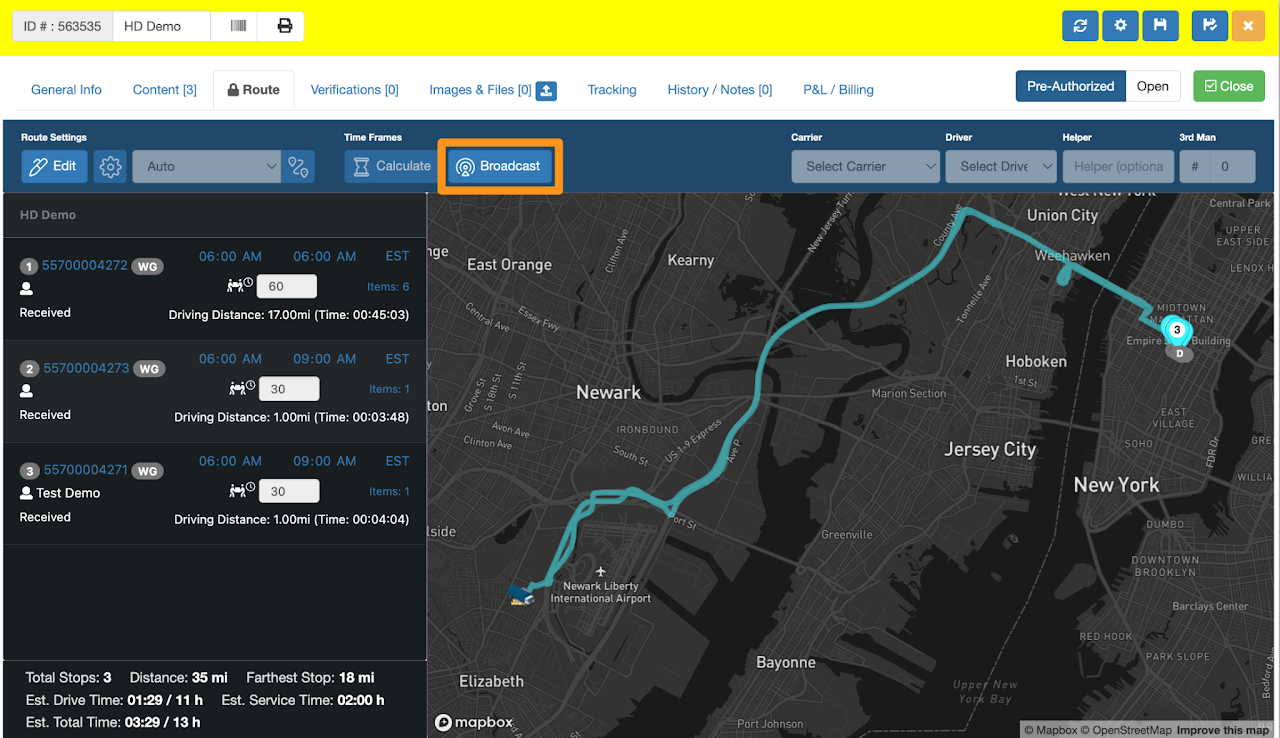This screenshot has height=738, width=1280.
Task: Go to the Tracking tab
Action: [612, 90]
